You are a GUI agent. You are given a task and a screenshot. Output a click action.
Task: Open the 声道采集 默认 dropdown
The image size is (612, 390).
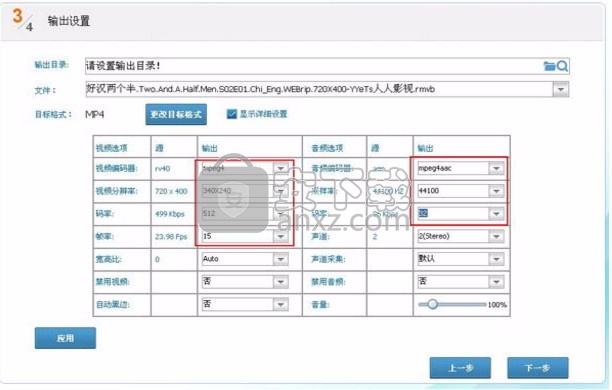coord(496,259)
